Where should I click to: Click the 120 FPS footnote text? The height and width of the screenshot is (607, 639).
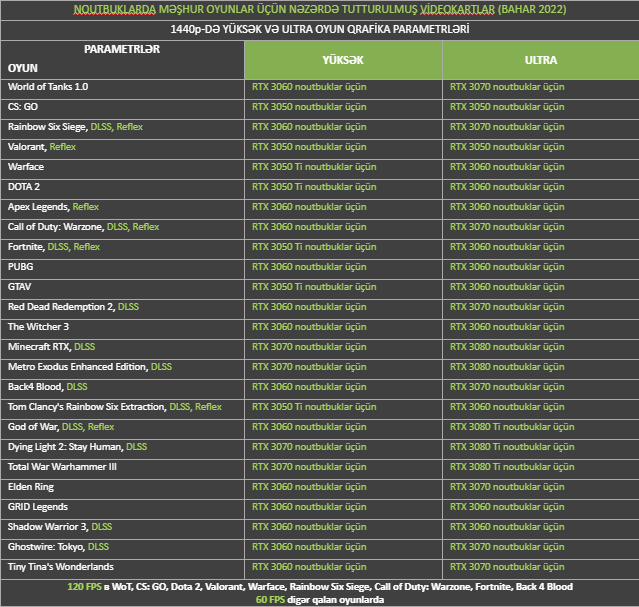point(320,587)
